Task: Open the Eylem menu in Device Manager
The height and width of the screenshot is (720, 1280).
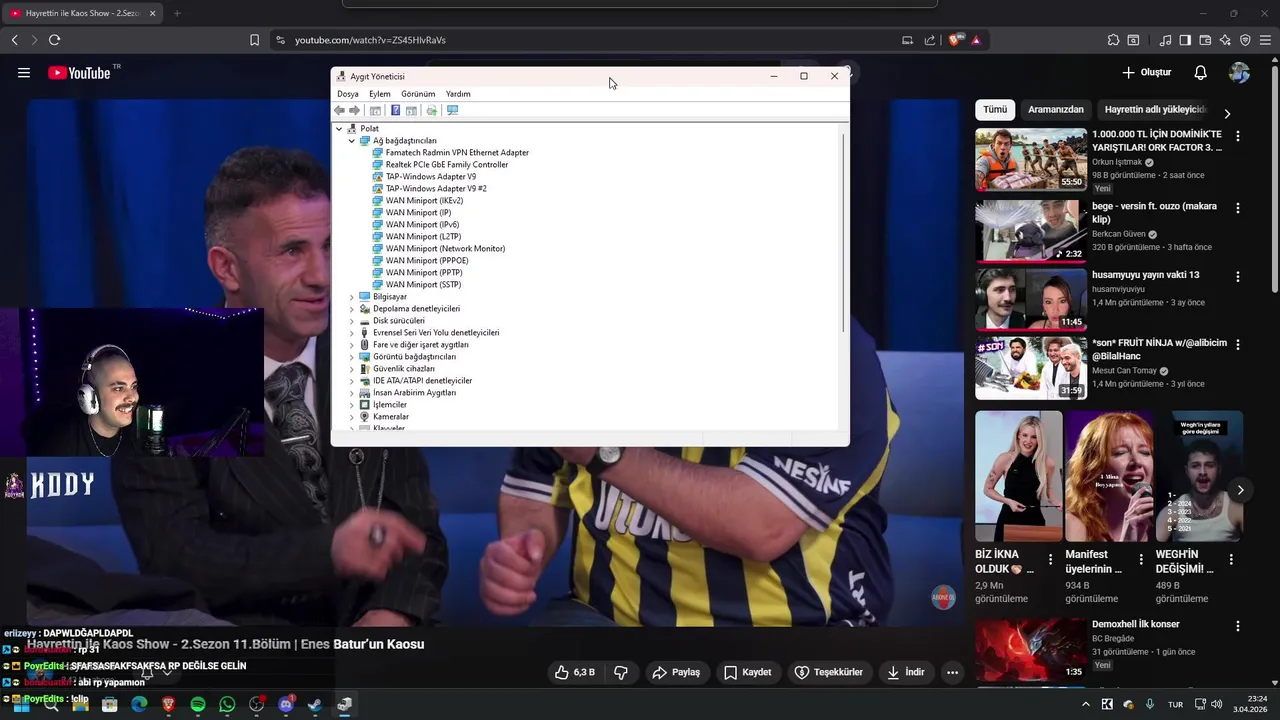Action: pyautogui.click(x=380, y=94)
